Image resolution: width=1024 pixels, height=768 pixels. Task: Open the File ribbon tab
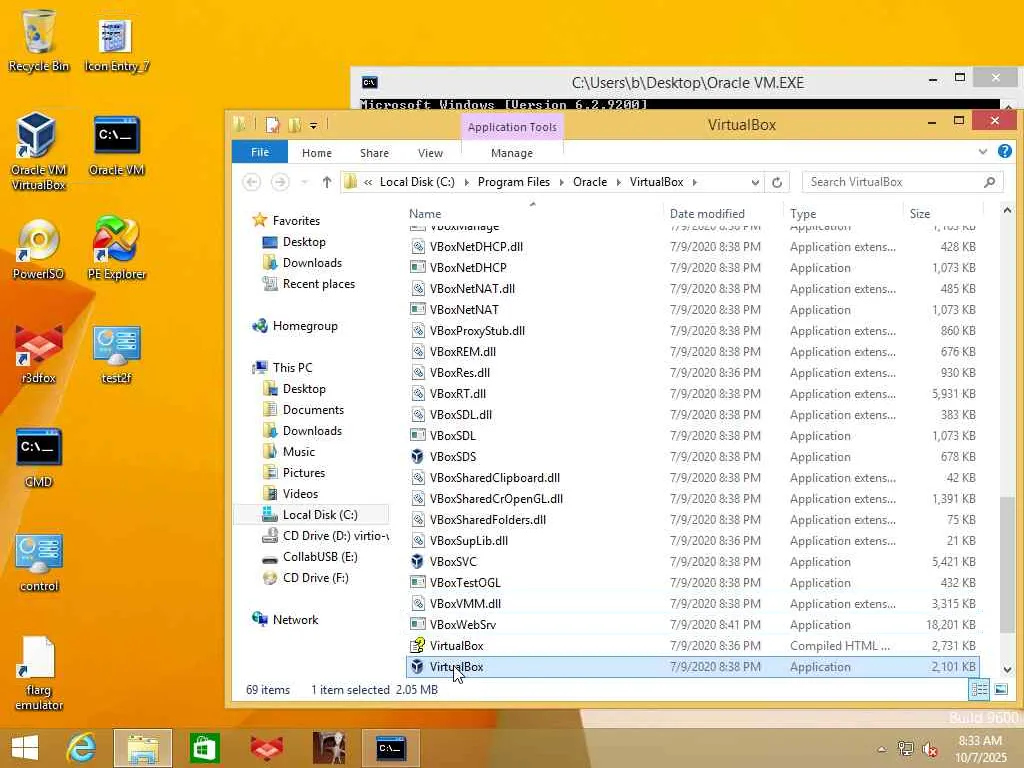click(x=260, y=152)
